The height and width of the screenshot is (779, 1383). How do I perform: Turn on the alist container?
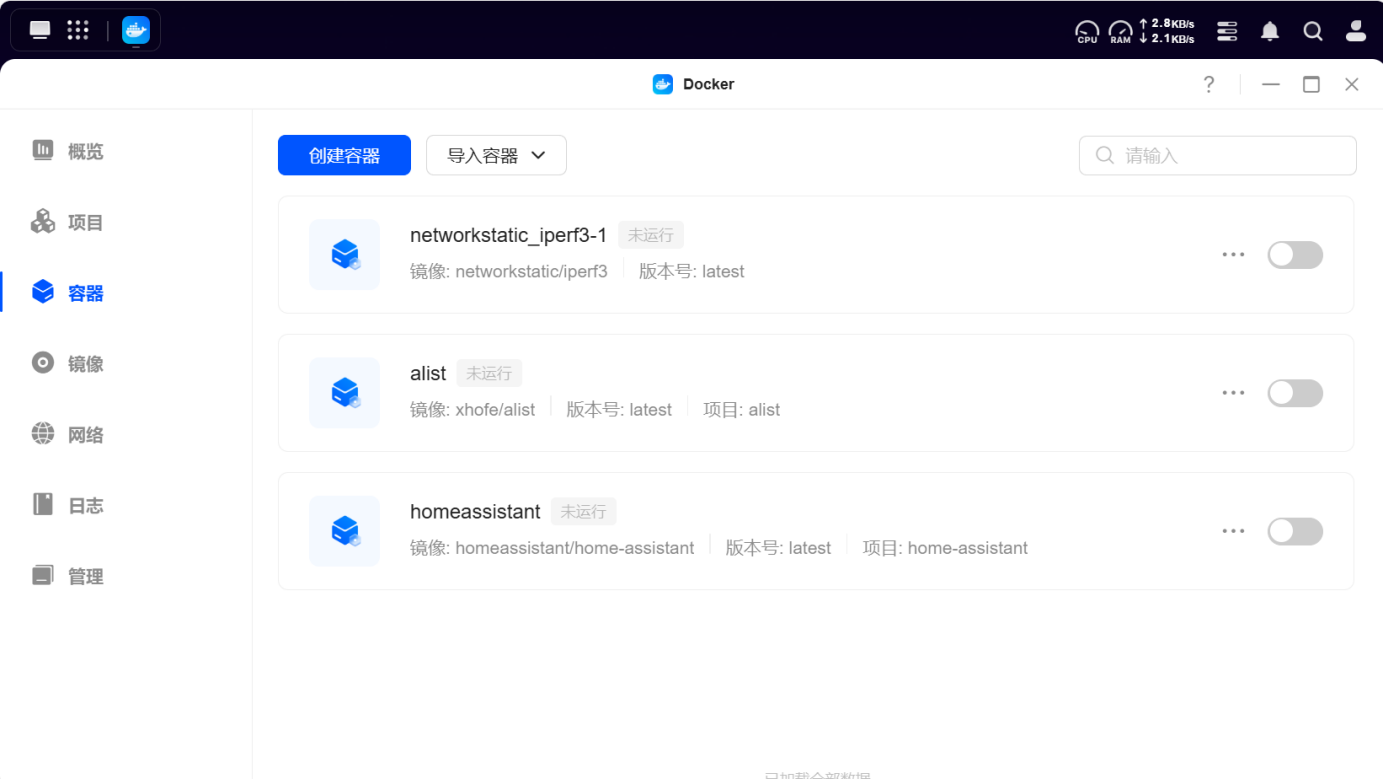tap(1295, 393)
